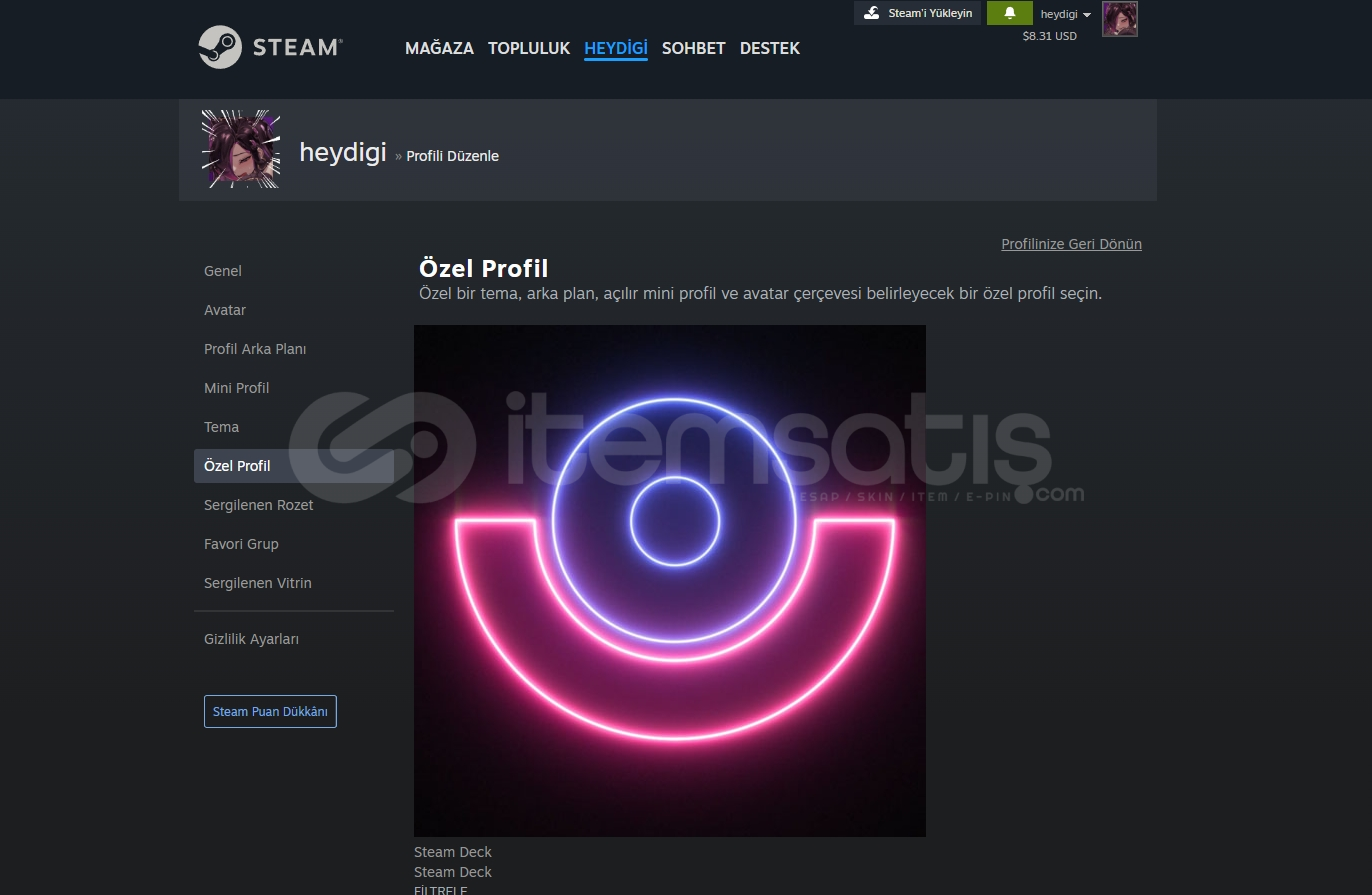Open the TOPLULUK menu

[x=529, y=48]
